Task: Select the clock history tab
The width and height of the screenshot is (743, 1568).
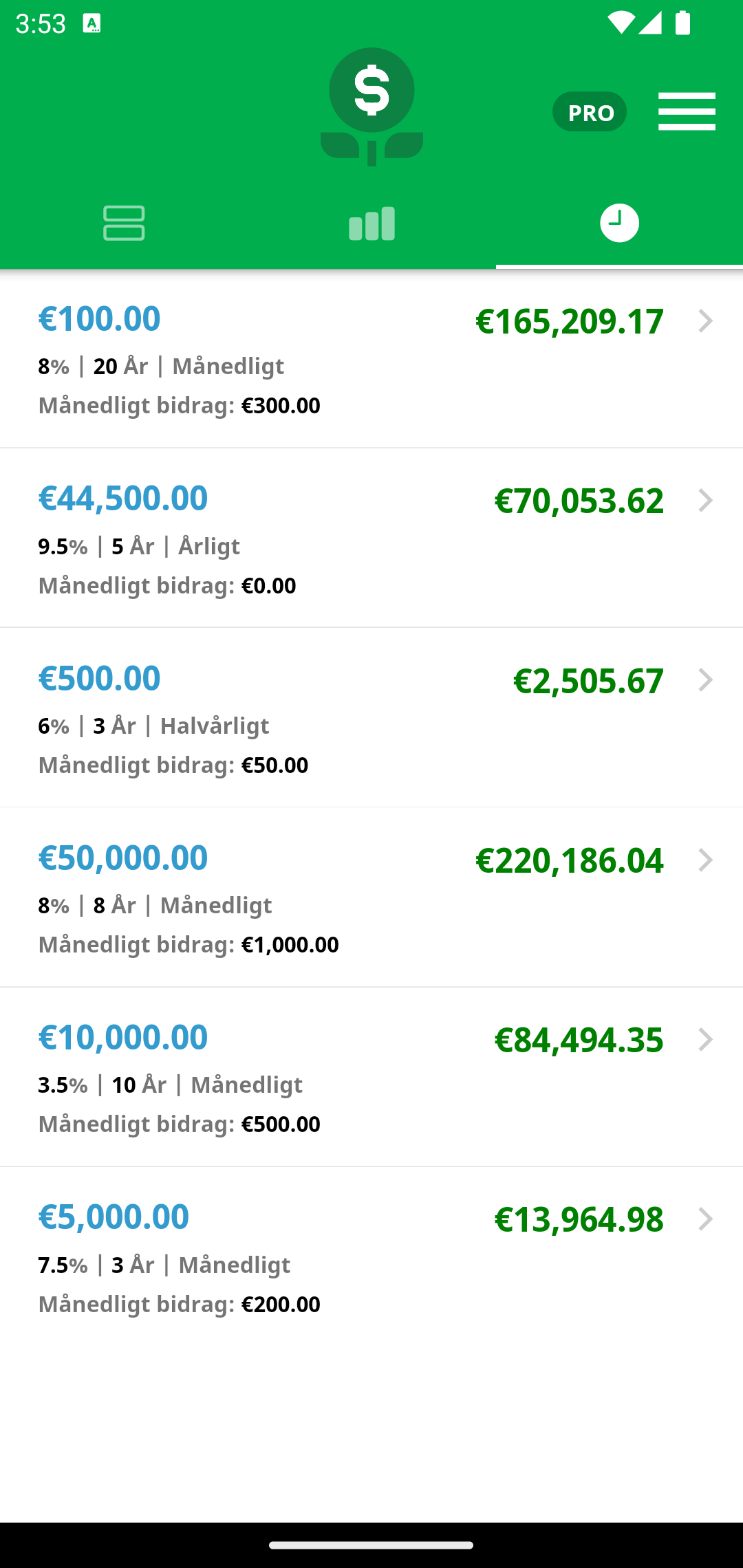Action: [x=619, y=223]
